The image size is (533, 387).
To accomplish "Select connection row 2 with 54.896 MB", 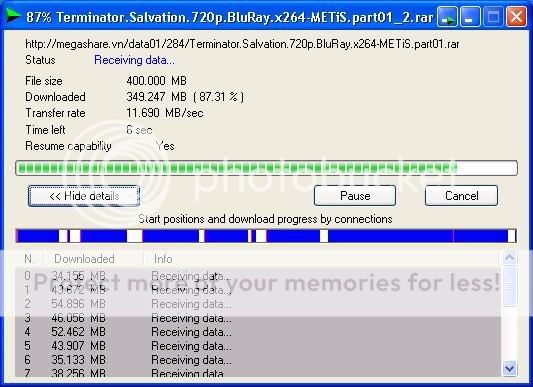I will (258, 303).
